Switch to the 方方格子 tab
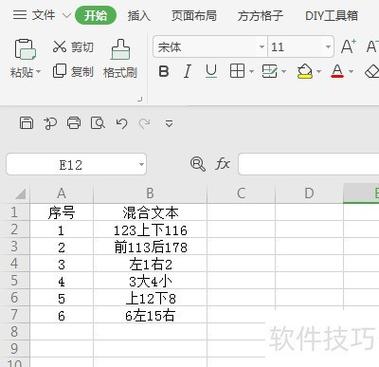Image resolution: width=379 pixels, height=367 pixels. coord(260,16)
